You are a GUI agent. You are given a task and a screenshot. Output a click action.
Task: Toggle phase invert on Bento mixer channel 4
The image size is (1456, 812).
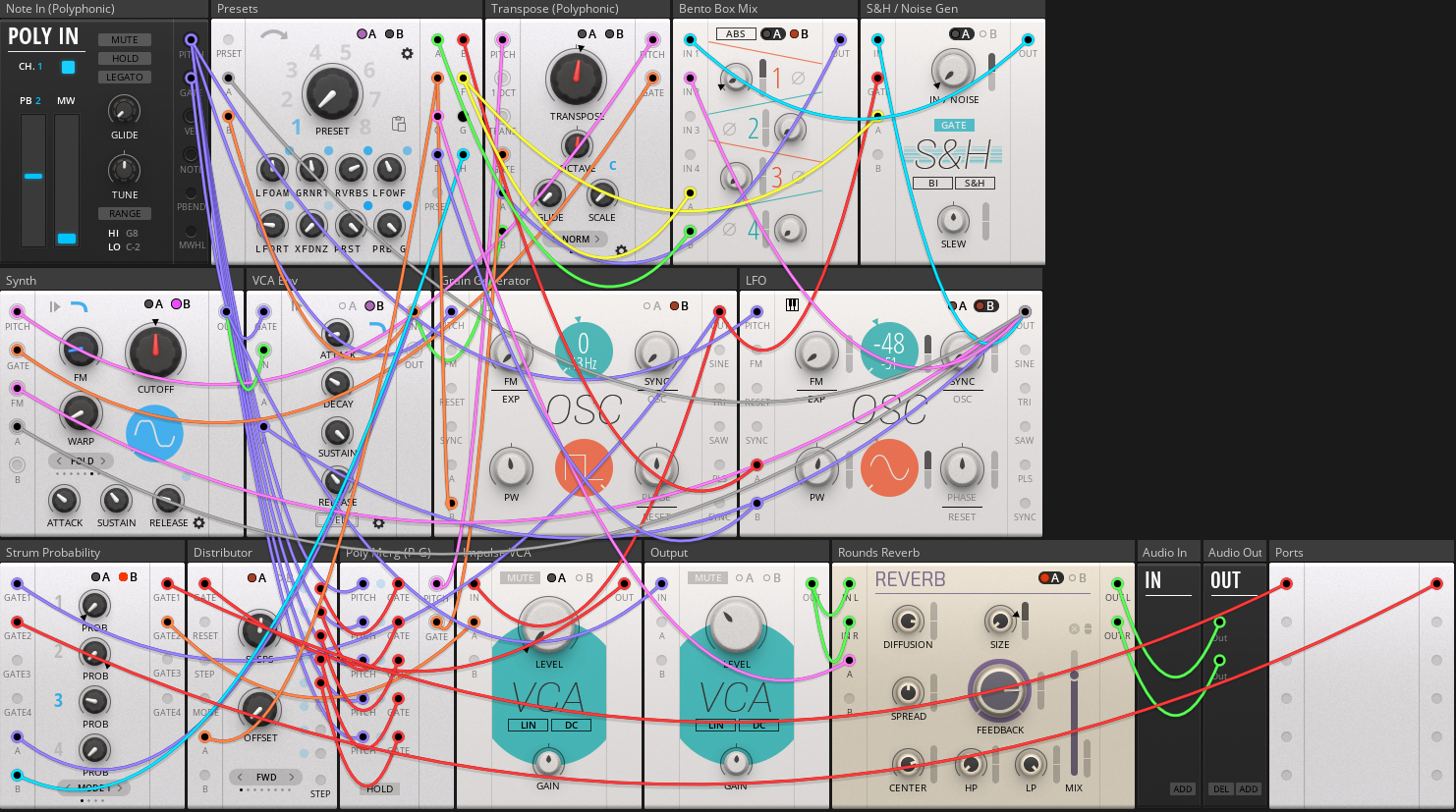pyautogui.click(x=729, y=229)
